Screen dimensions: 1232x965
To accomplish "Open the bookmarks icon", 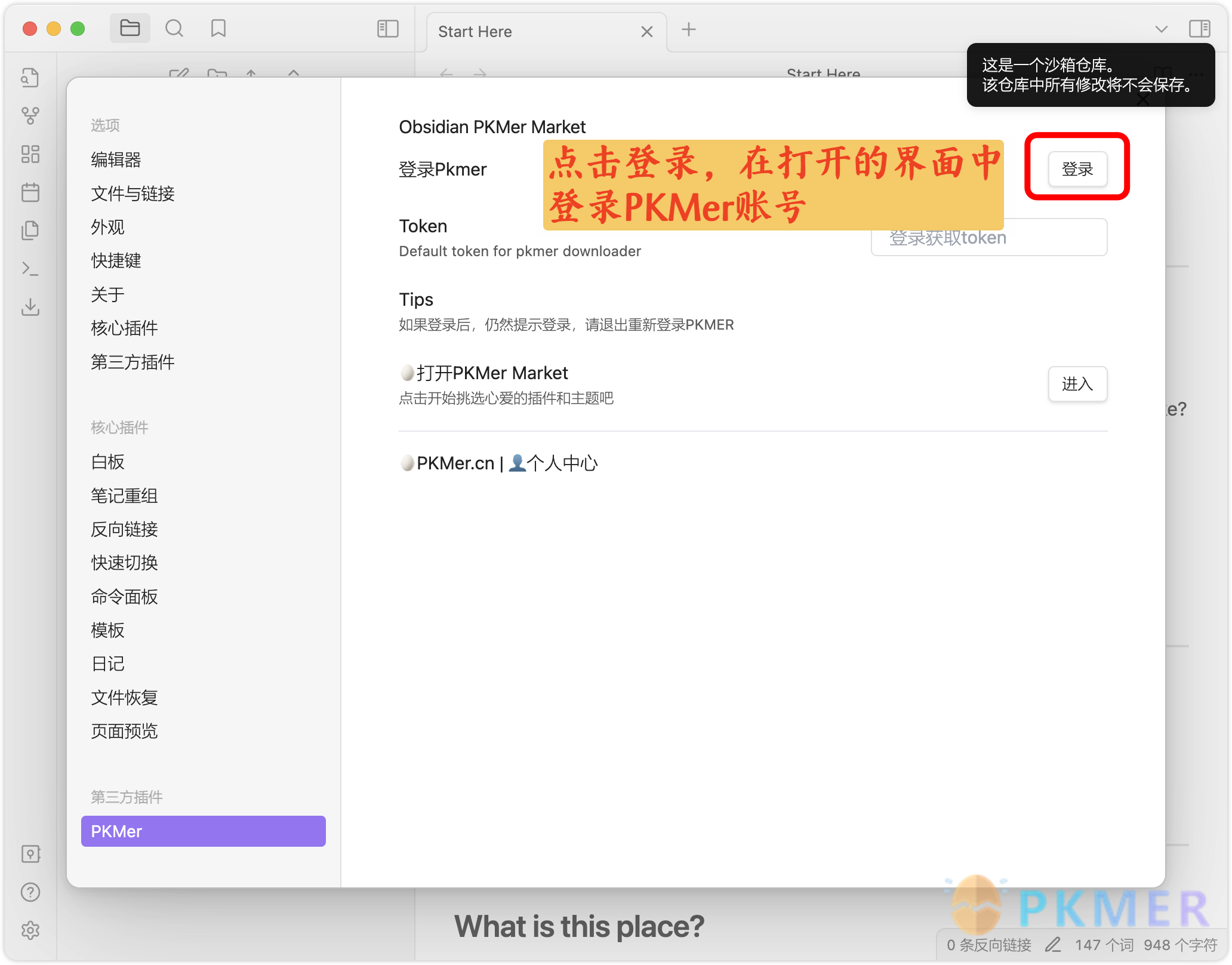I will [x=218, y=28].
